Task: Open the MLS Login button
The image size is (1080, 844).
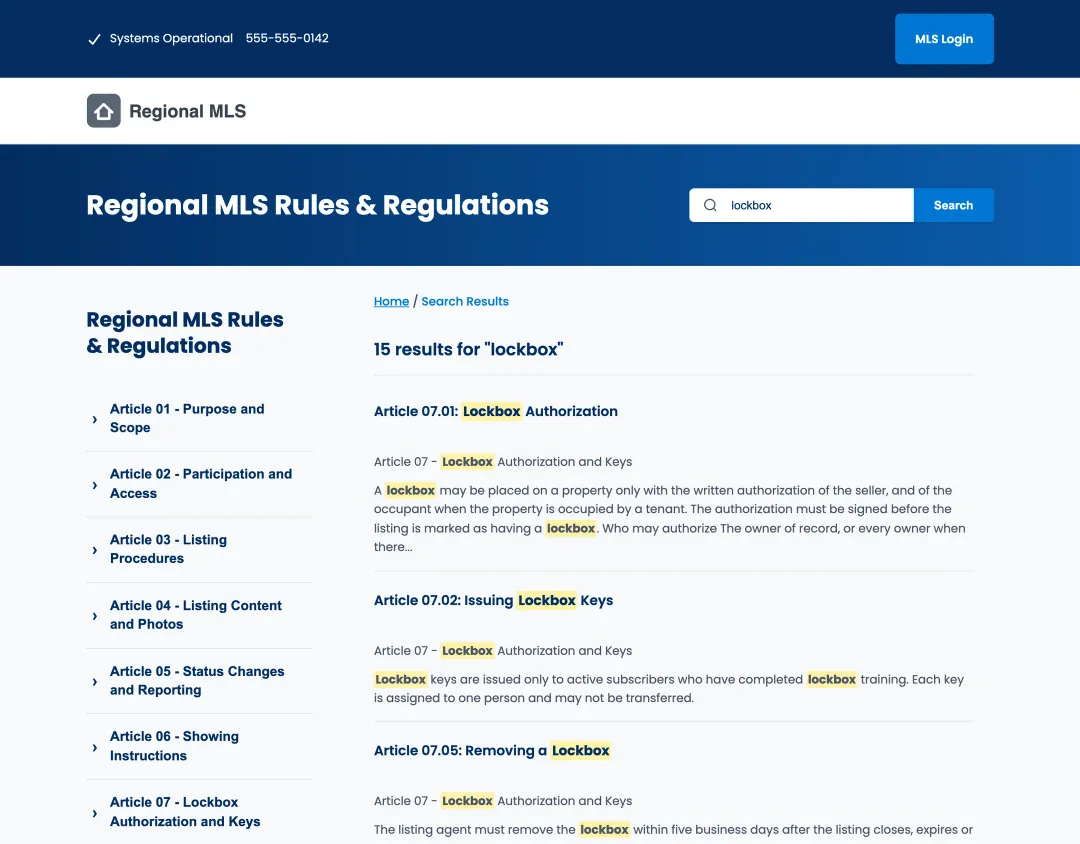Action: pyautogui.click(x=944, y=39)
